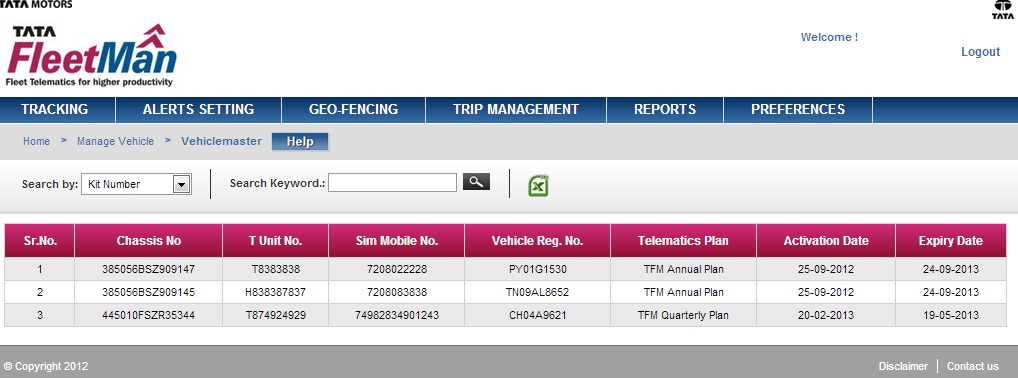Open the Search by Kit Number dropdown
This screenshot has width=1018, height=378.
(x=136, y=184)
